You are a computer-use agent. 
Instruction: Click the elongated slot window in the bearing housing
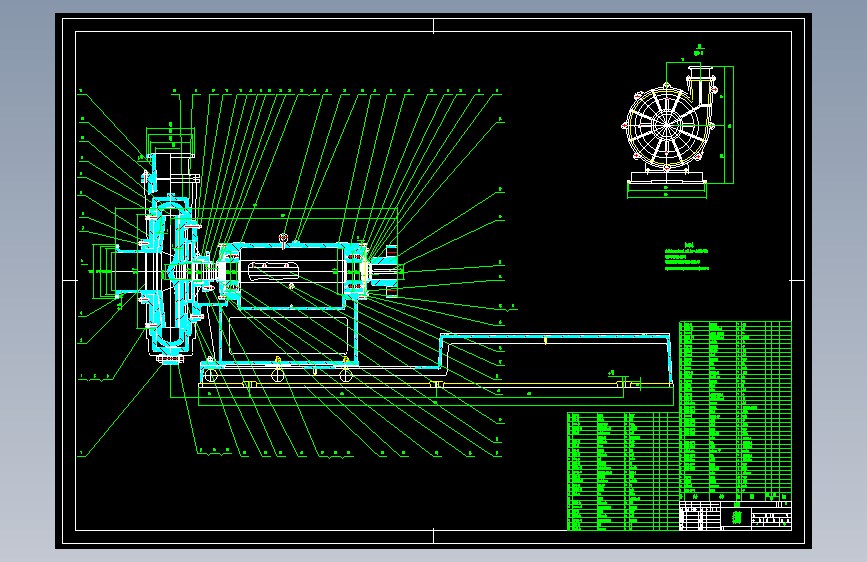(x=274, y=272)
